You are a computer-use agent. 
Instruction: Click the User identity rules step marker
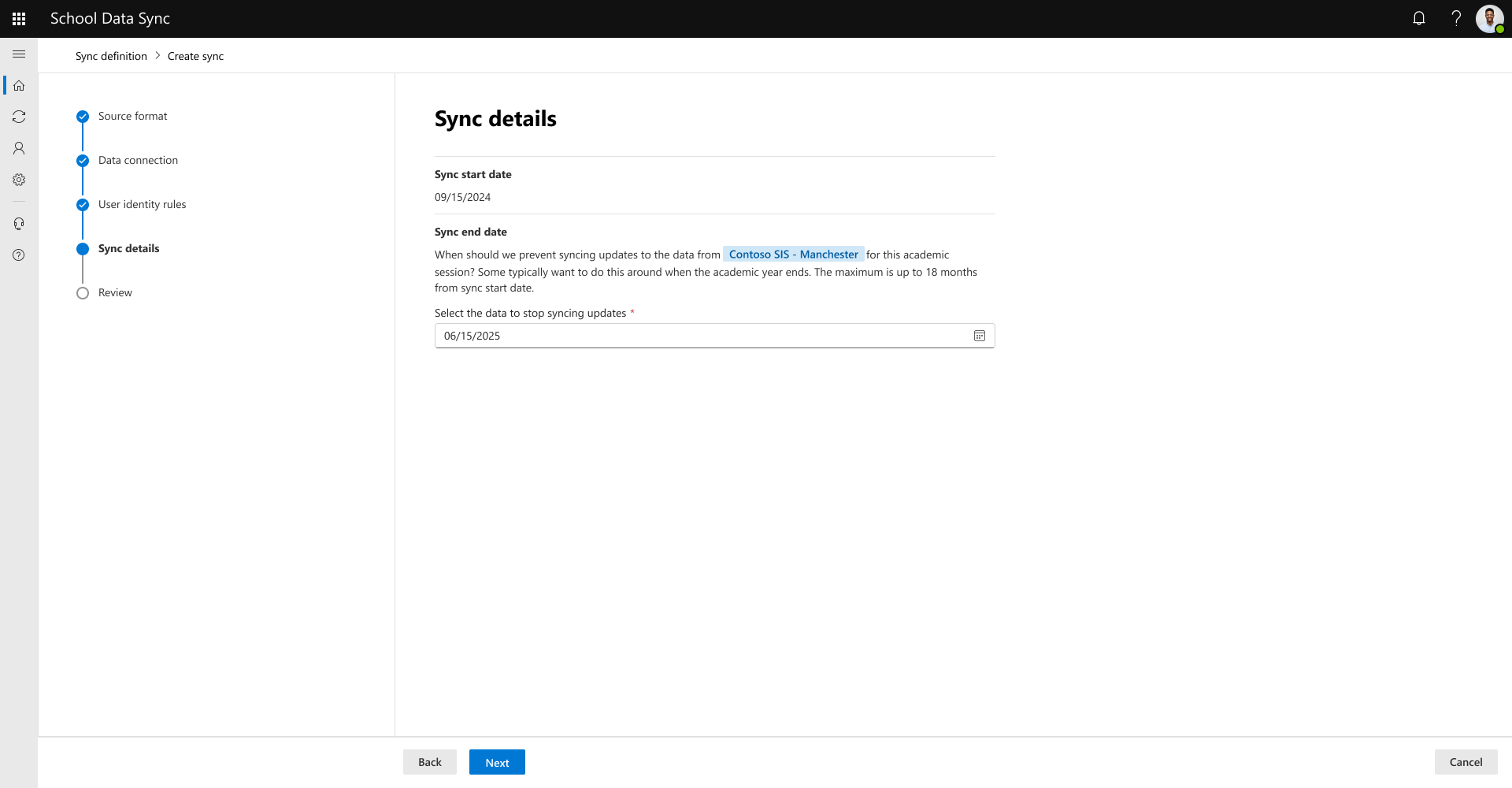(83, 205)
